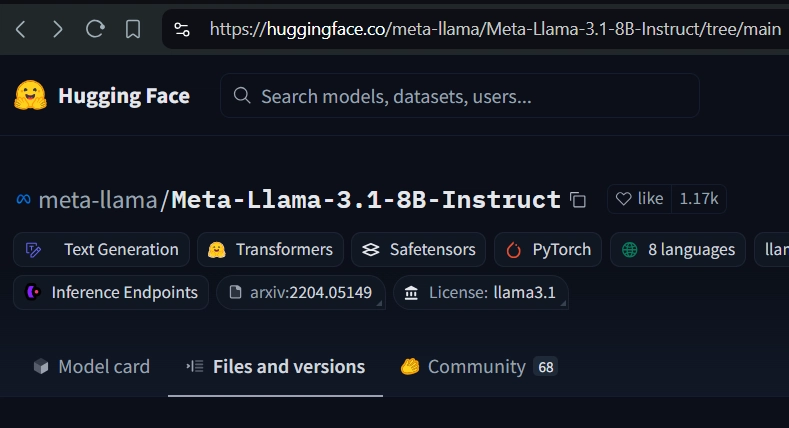Click the Safetensors stacked layers icon
Image resolution: width=789 pixels, height=428 pixels.
[x=371, y=249]
